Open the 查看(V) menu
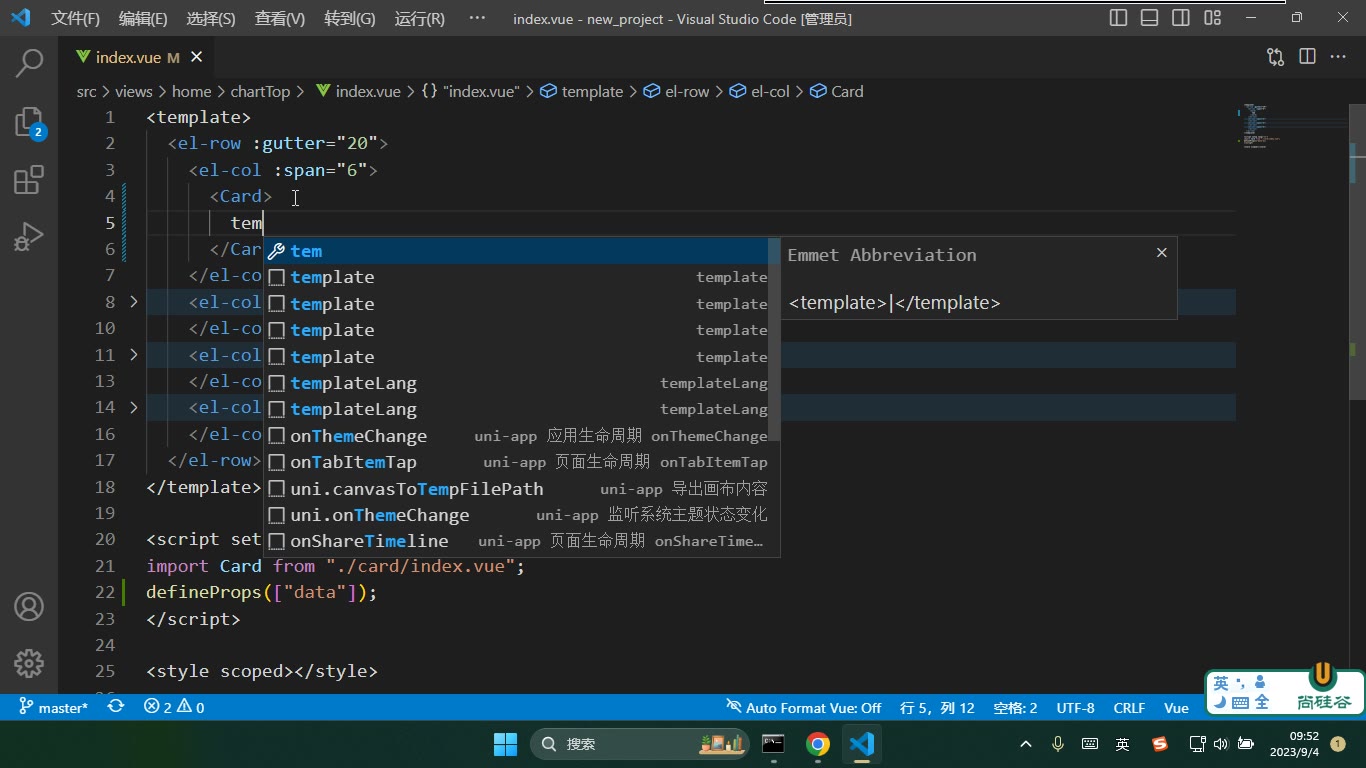 point(280,18)
